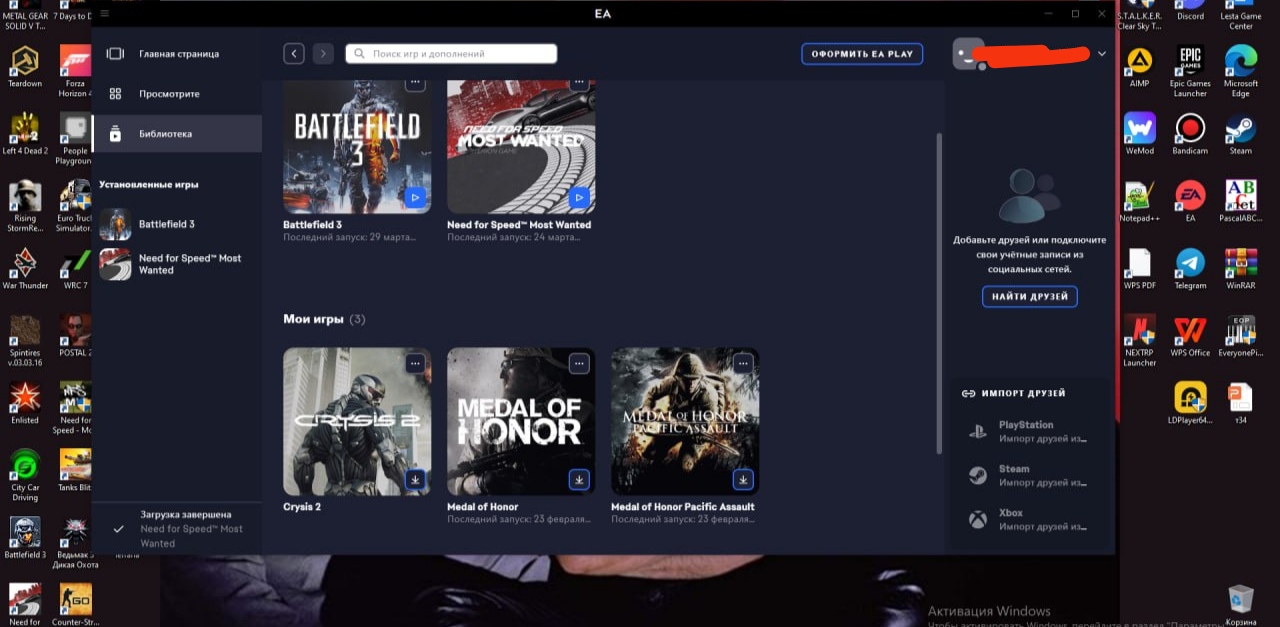Select Библиотека in the sidebar
The height and width of the screenshot is (627, 1280).
pyautogui.click(x=177, y=134)
